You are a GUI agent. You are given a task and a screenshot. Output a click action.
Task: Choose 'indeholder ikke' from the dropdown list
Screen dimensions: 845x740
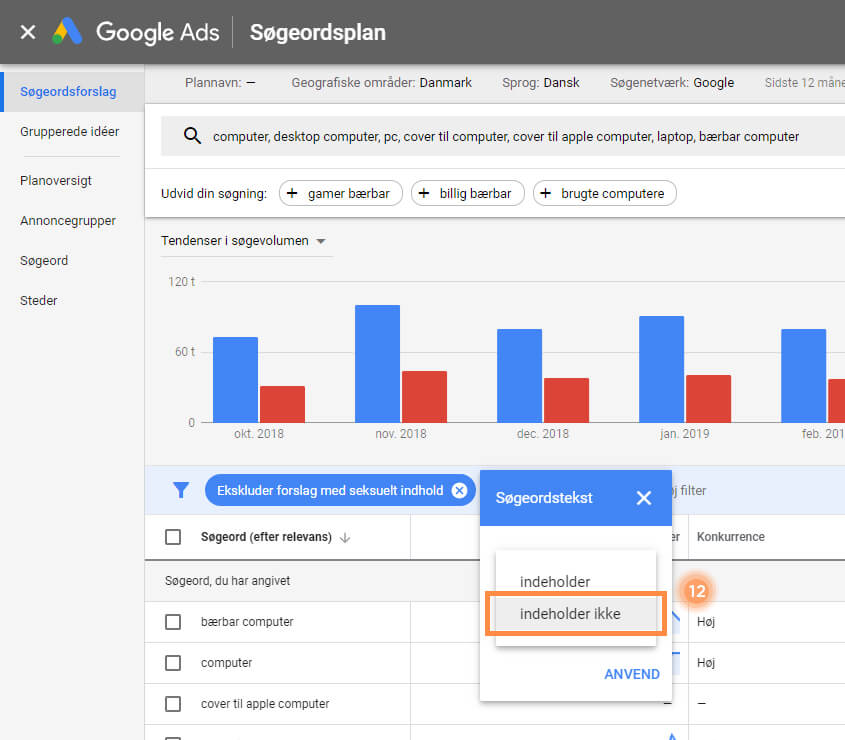pos(571,614)
